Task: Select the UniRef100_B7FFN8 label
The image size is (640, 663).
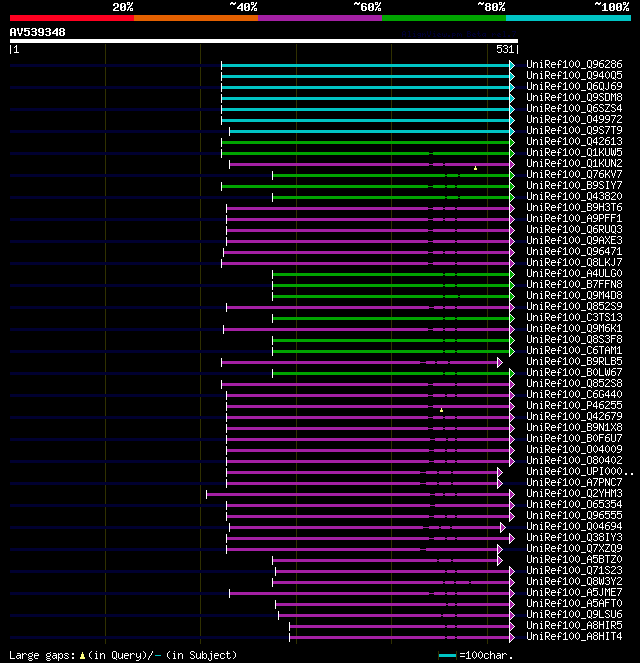Action: pos(574,284)
